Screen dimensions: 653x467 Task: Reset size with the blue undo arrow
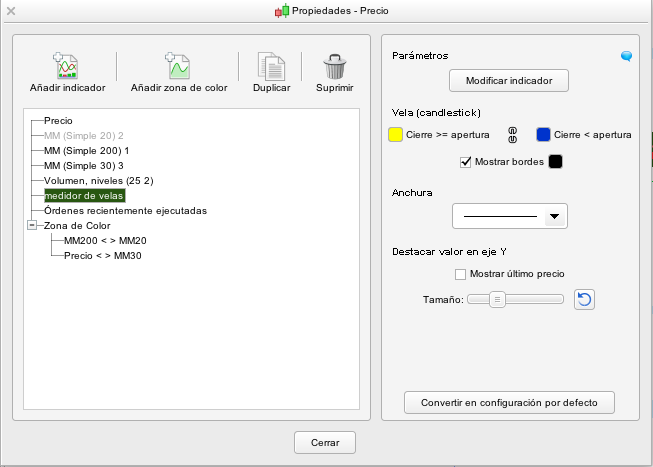click(x=584, y=300)
